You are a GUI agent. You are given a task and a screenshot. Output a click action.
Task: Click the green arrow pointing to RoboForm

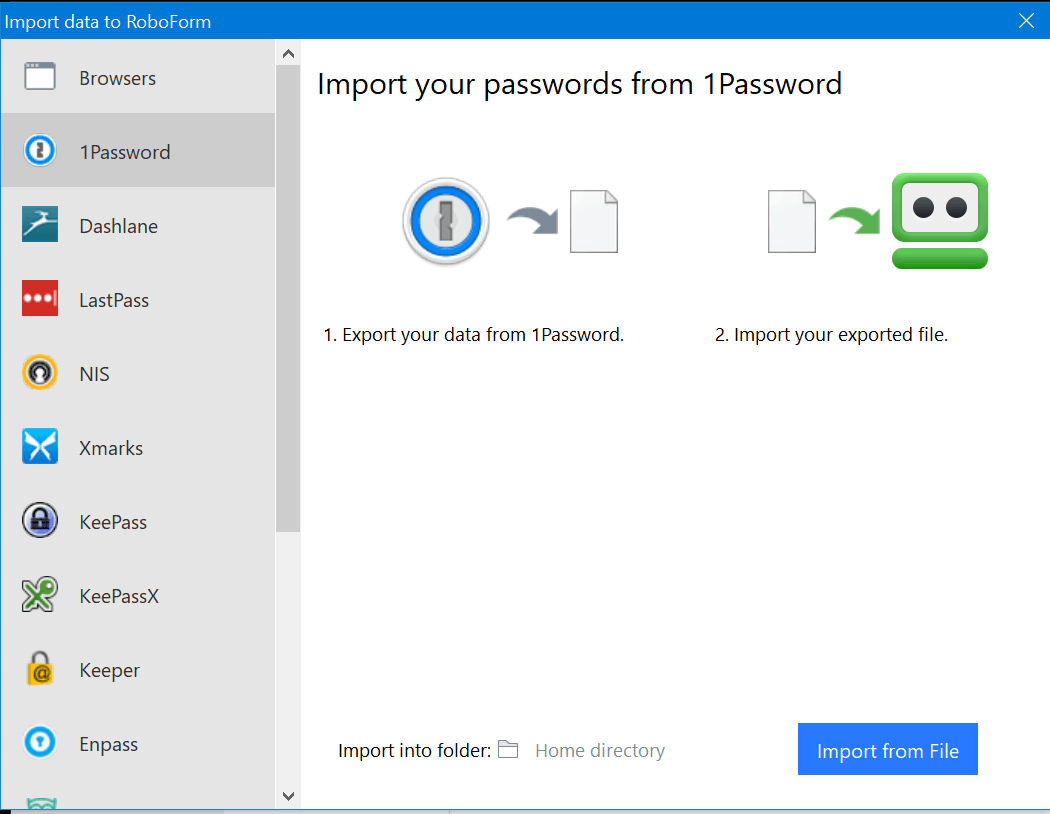pos(855,220)
